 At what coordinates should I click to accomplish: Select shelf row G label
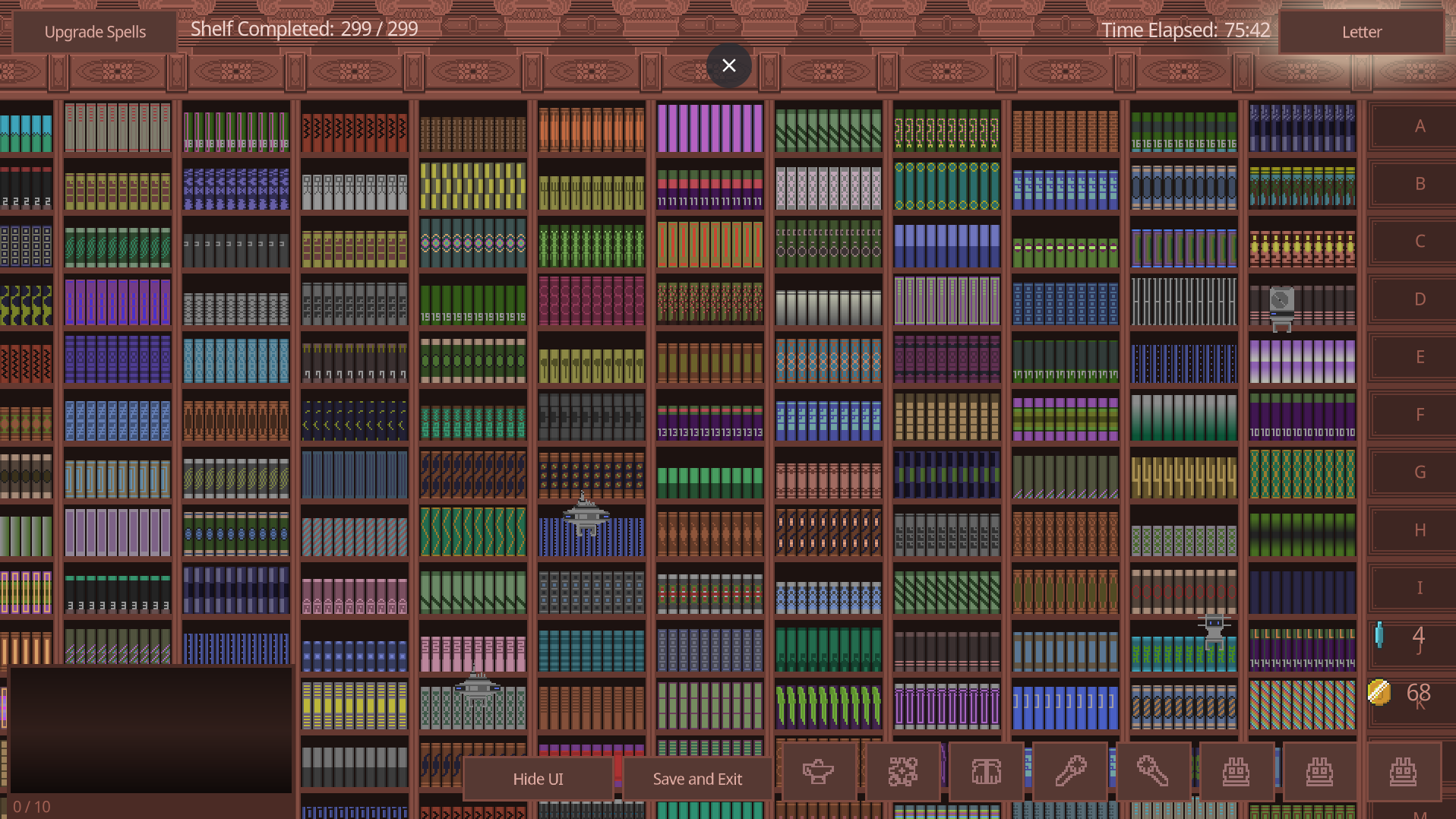pyautogui.click(x=1420, y=473)
